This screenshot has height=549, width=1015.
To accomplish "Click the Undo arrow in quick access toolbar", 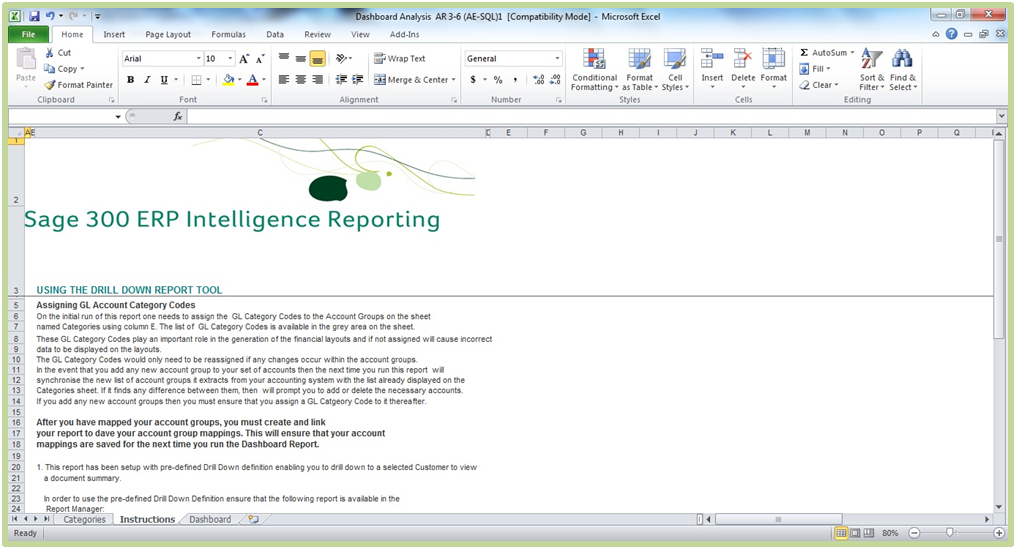I will click(50, 16).
